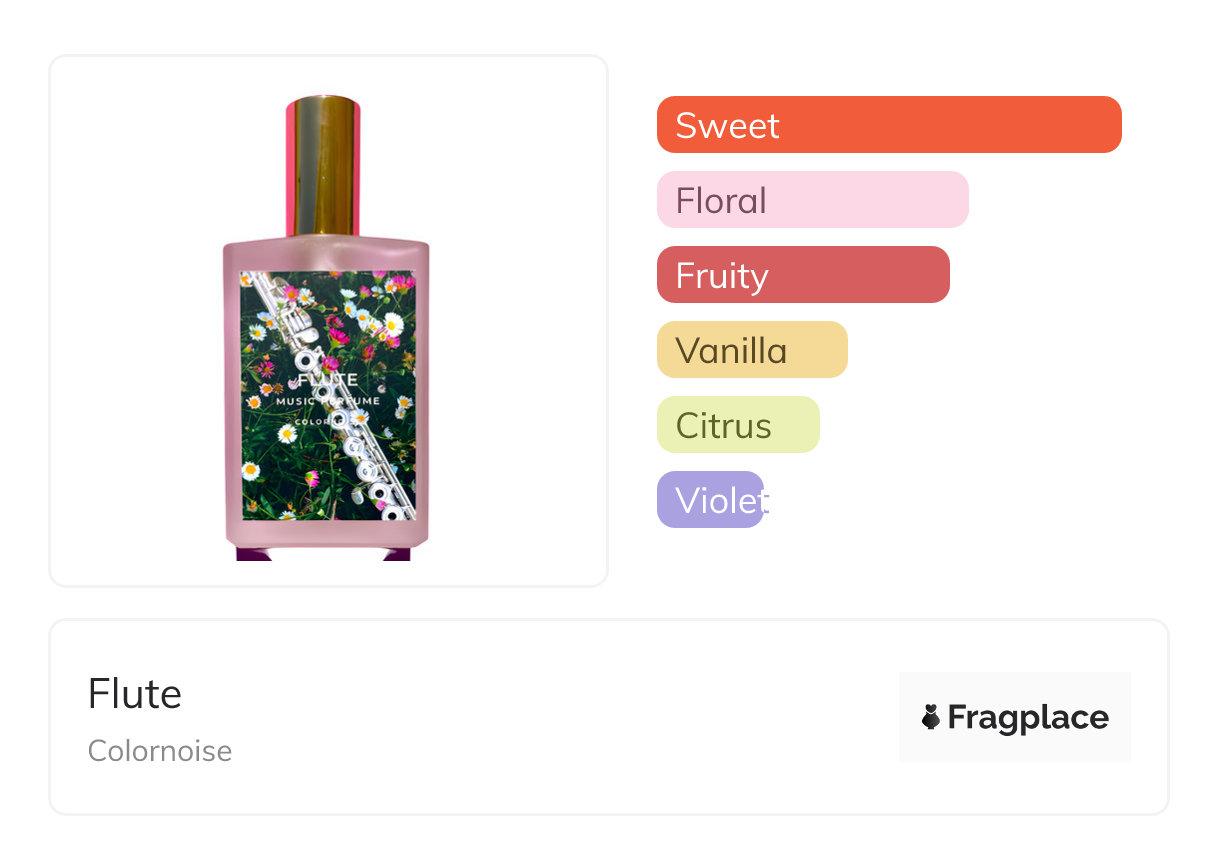
Task: Click the word Vanilla in the yellow bar
Action: coord(731,351)
